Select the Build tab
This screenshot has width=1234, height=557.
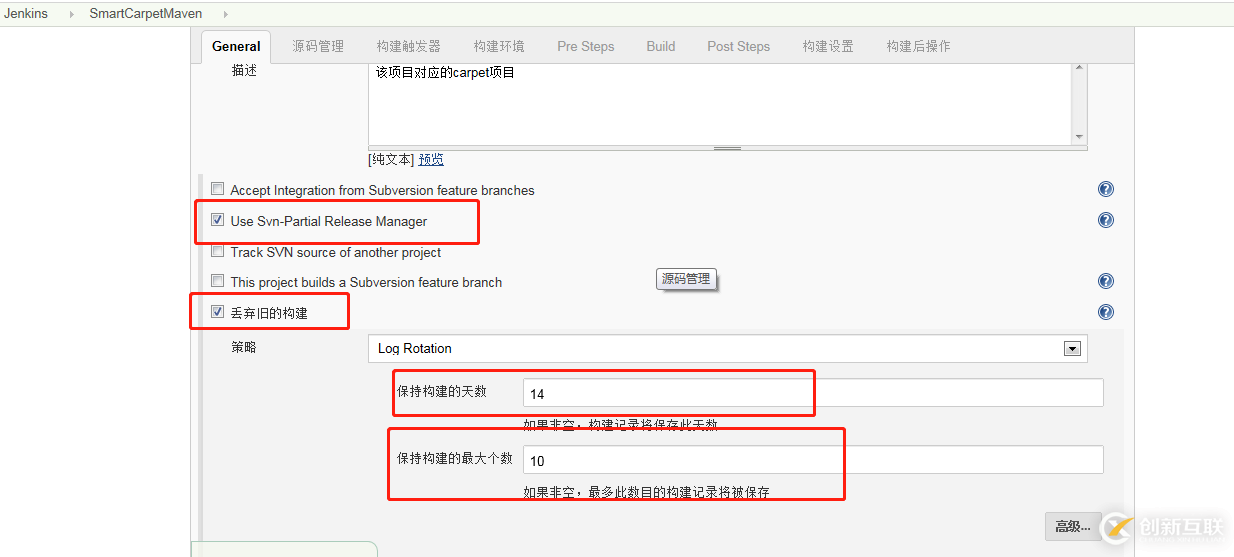(x=661, y=46)
